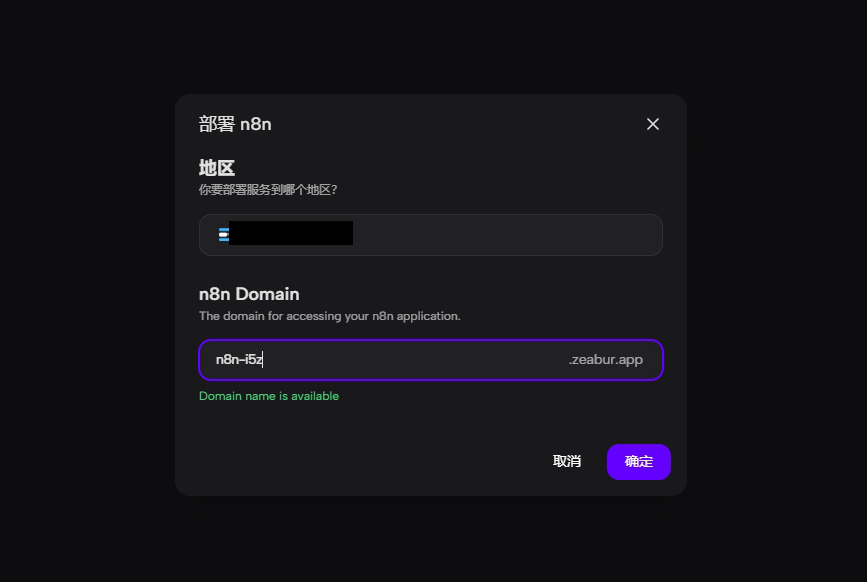867x582 pixels.
Task: Click the 部署 n8n dialog title
Action: pos(235,124)
